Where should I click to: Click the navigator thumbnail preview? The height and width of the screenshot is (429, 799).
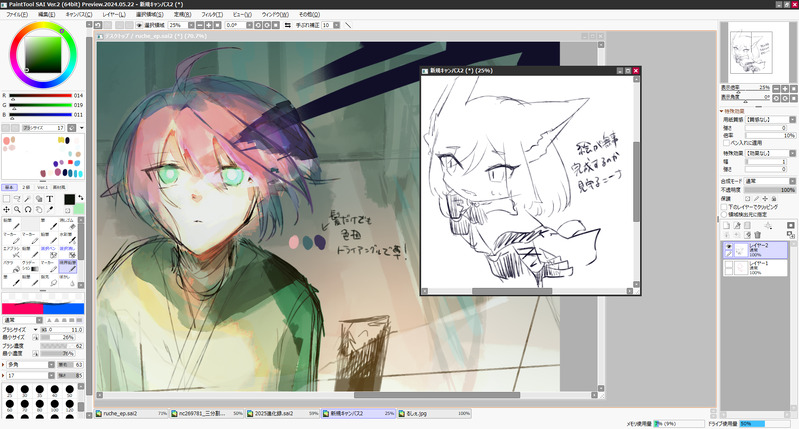(x=751, y=52)
